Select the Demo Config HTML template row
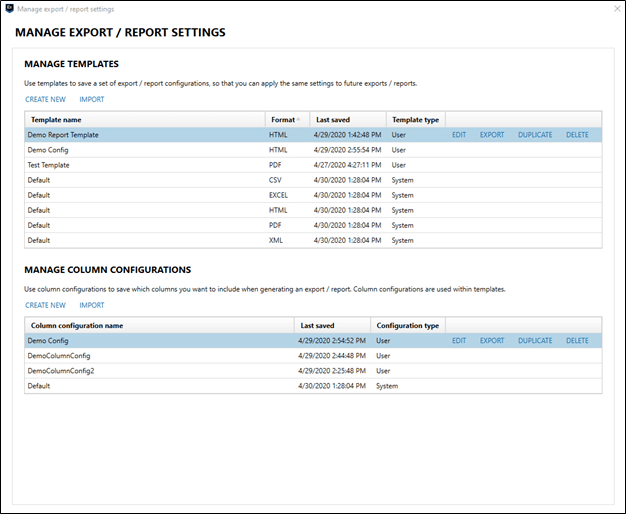Image resolution: width=626 pixels, height=514 pixels. pyautogui.click(x=313, y=150)
